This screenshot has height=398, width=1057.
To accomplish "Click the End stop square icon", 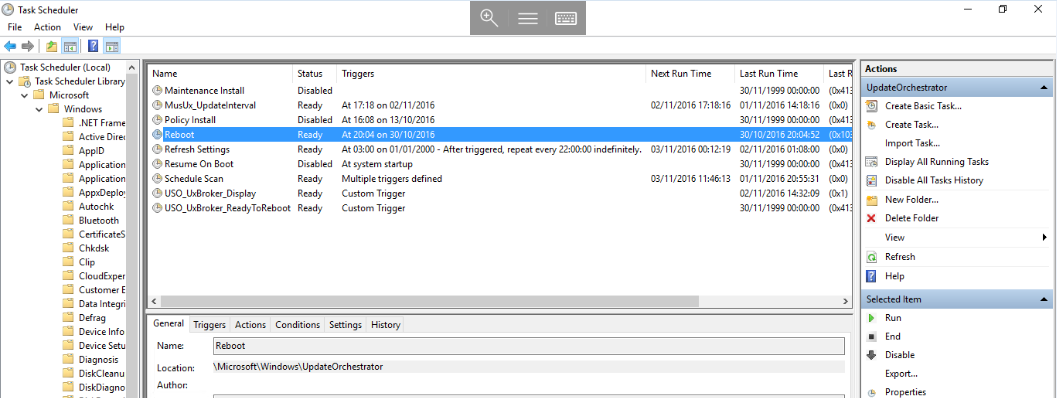I will (872, 336).
